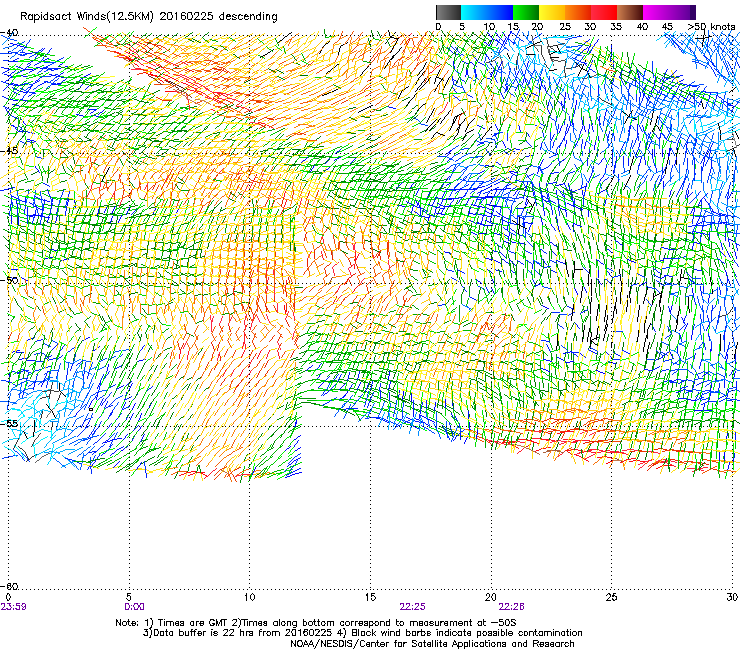The width and height of the screenshot is (740, 650).
Task: Pick the gray 0-5 knots legend swatch
Action: [448, 12]
